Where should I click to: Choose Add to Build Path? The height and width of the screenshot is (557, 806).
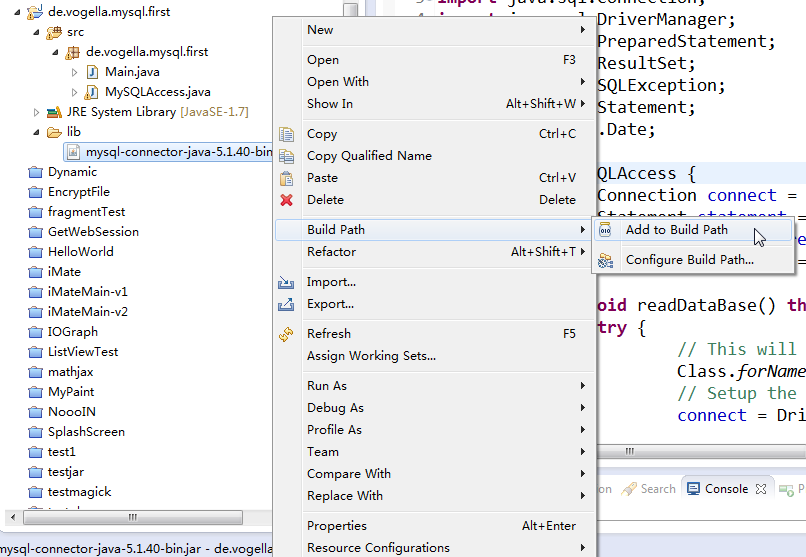tap(676, 230)
